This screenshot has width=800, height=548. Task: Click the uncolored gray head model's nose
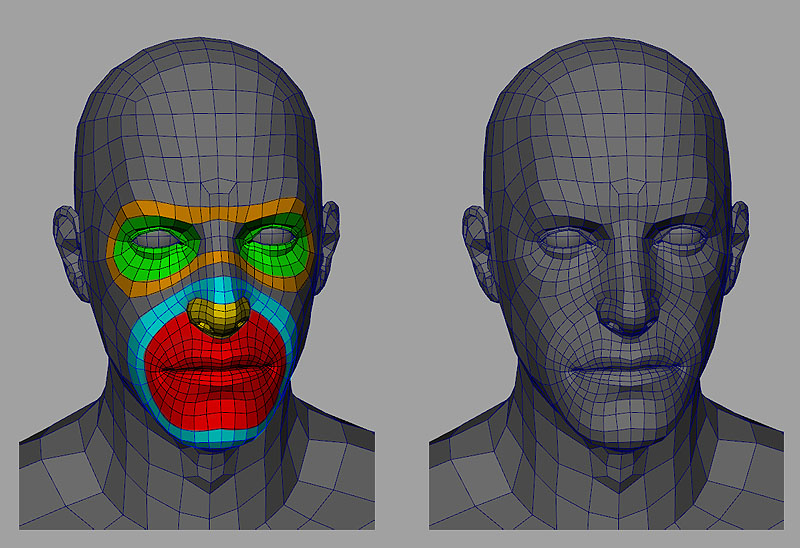click(628, 306)
